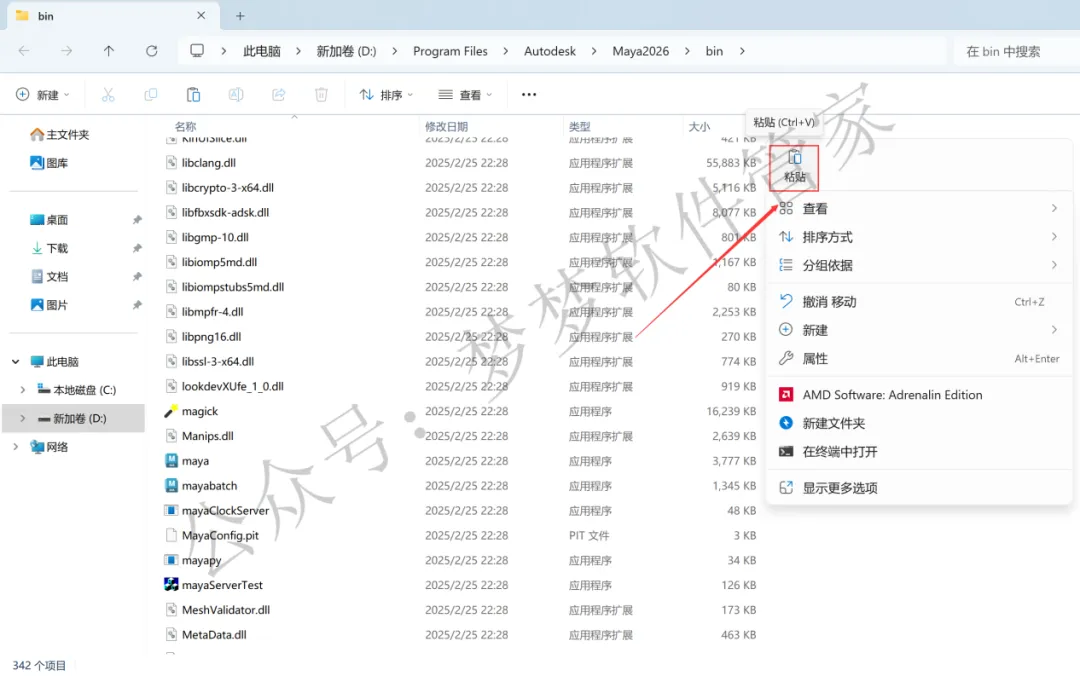Refresh the current folder
Image resolution: width=1080 pixels, height=676 pixels.
click(152, 51)
